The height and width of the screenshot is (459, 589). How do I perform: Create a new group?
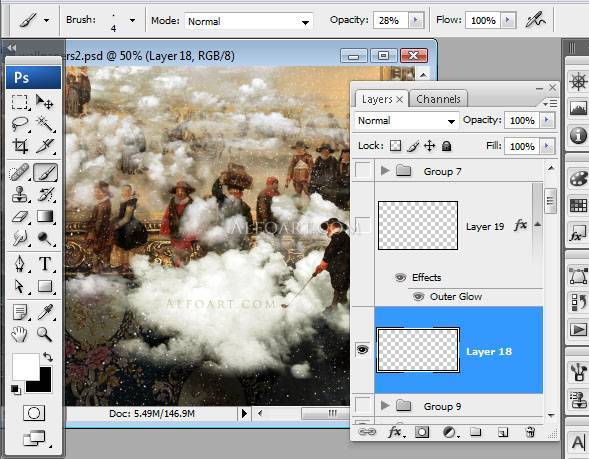(x=476, y=432)
